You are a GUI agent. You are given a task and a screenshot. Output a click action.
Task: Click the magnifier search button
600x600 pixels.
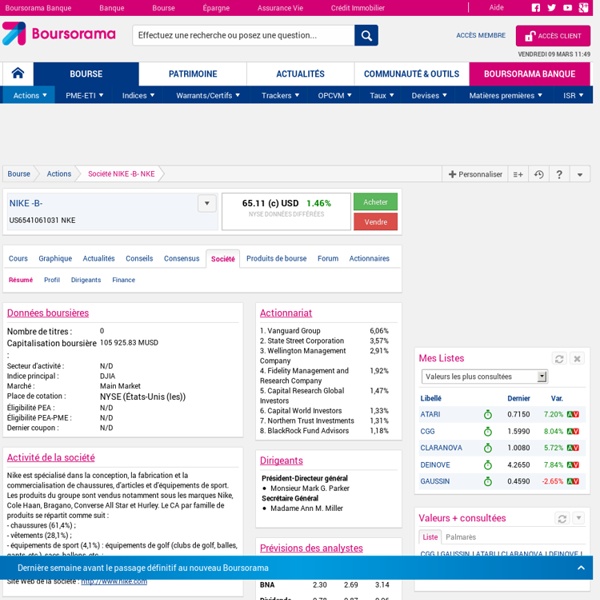(366, 36)
